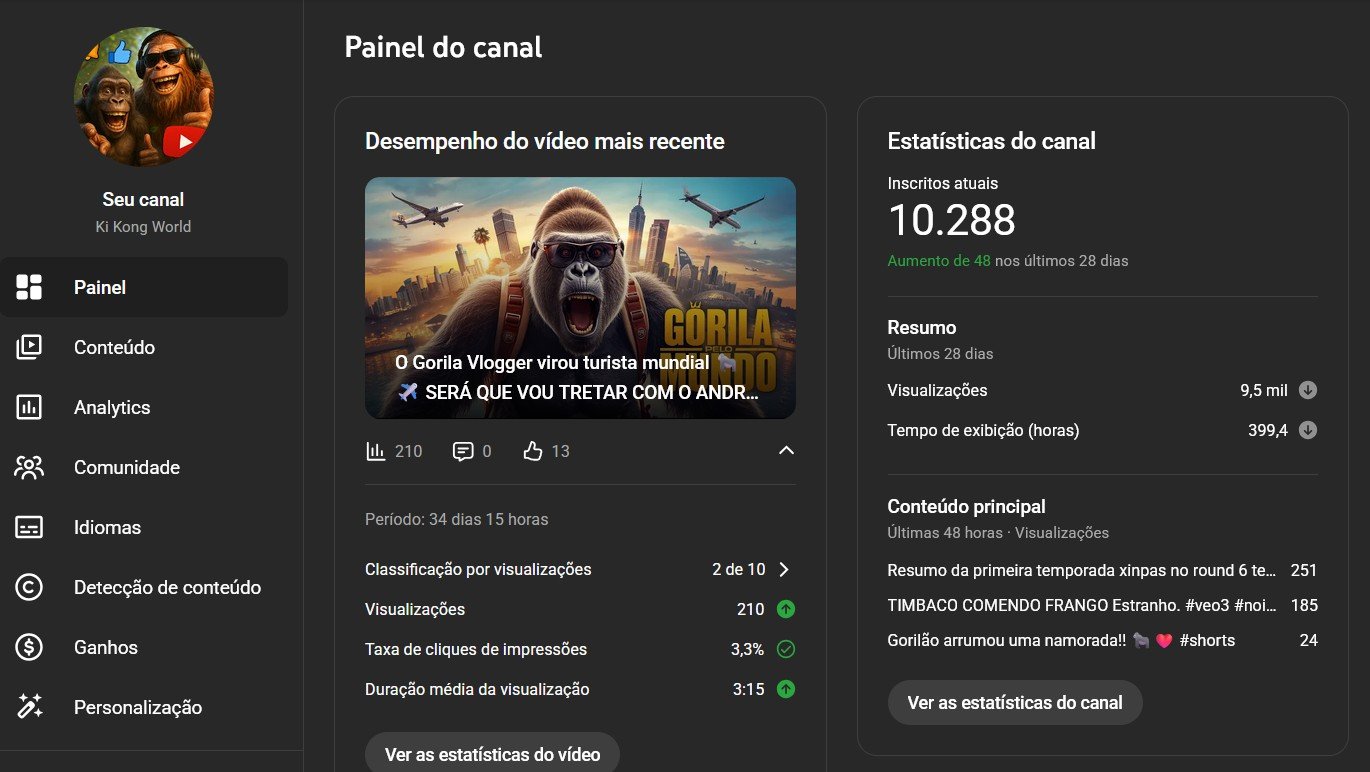Click the green checkmark beside Taxa de cliques
The width and height of the screenshot is (1370, 772).
tap(786, 649)
